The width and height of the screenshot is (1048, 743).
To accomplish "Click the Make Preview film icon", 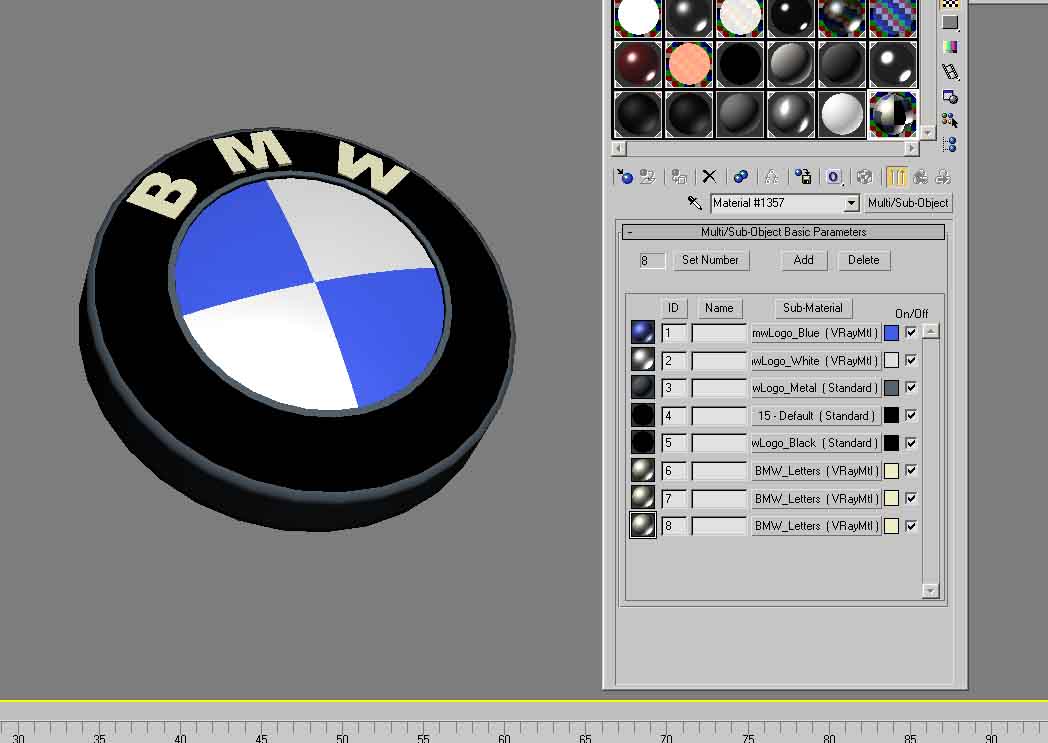I will 950,71.
